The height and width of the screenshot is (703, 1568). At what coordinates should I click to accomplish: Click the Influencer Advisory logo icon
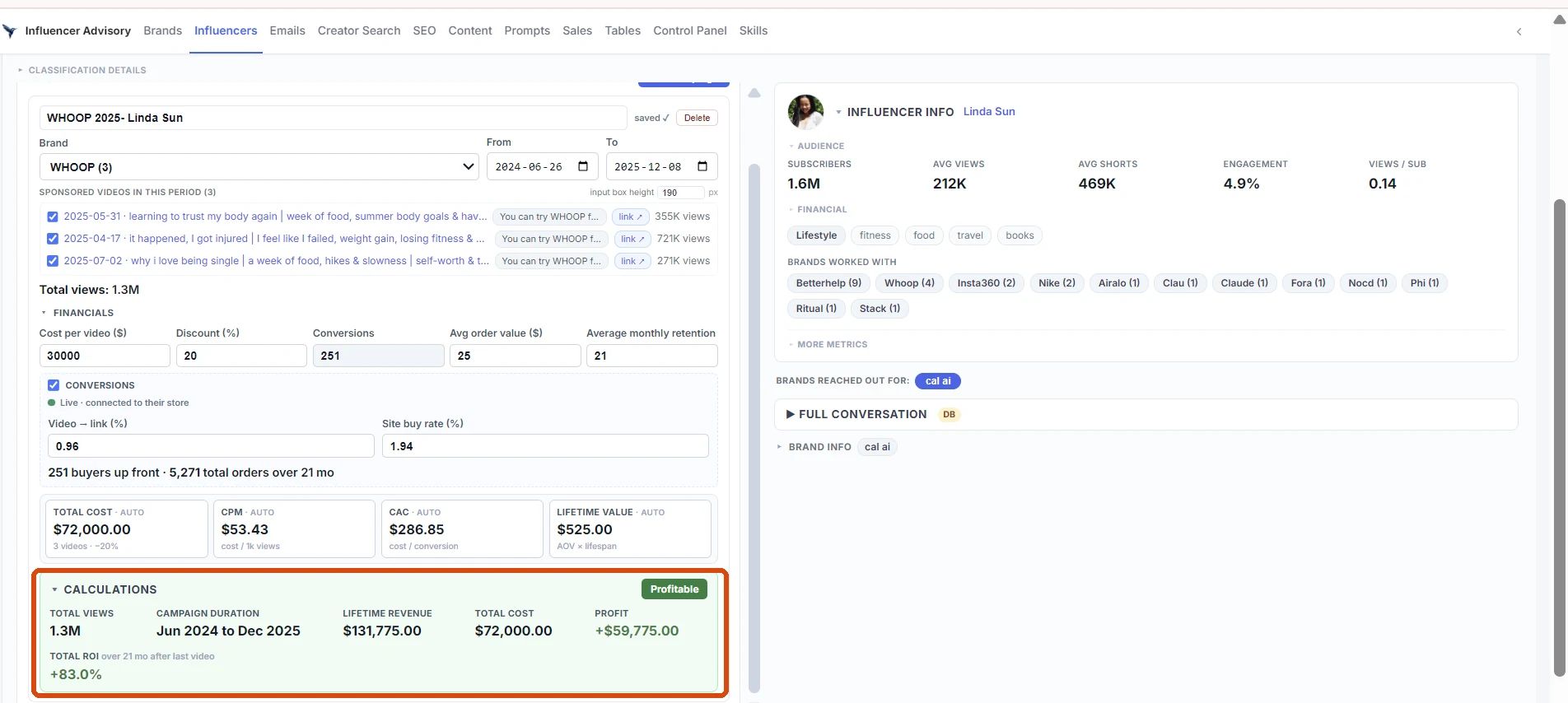click(10, 31)
